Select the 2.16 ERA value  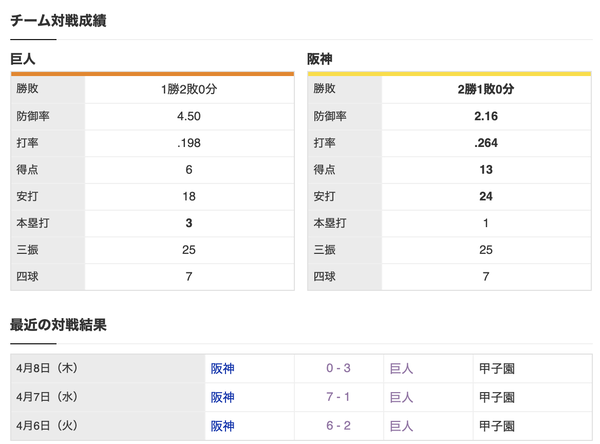pyautogui.click(x=486, y=116)
